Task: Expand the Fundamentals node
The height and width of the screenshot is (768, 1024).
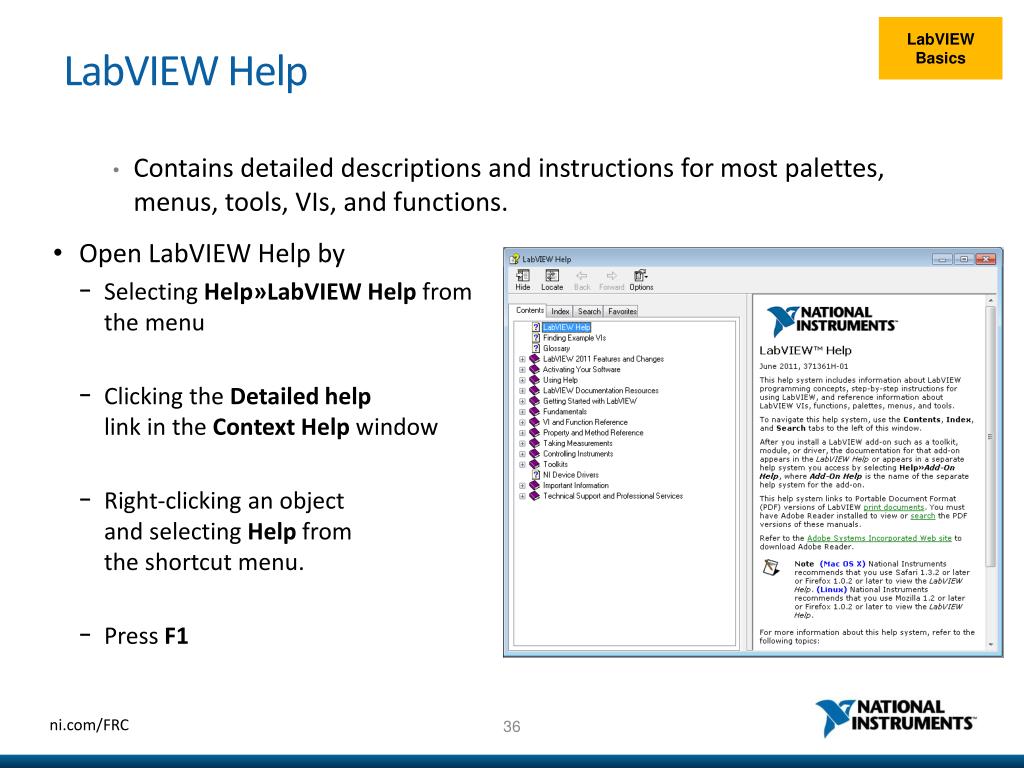Action: click(522, 411)
